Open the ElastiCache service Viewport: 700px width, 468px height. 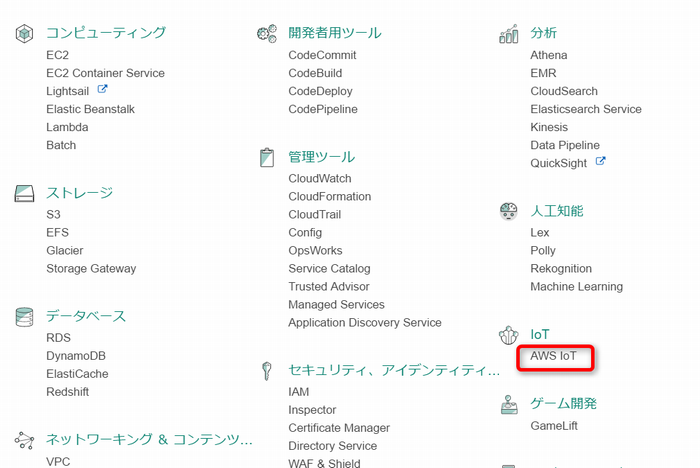tap(77, 374)
